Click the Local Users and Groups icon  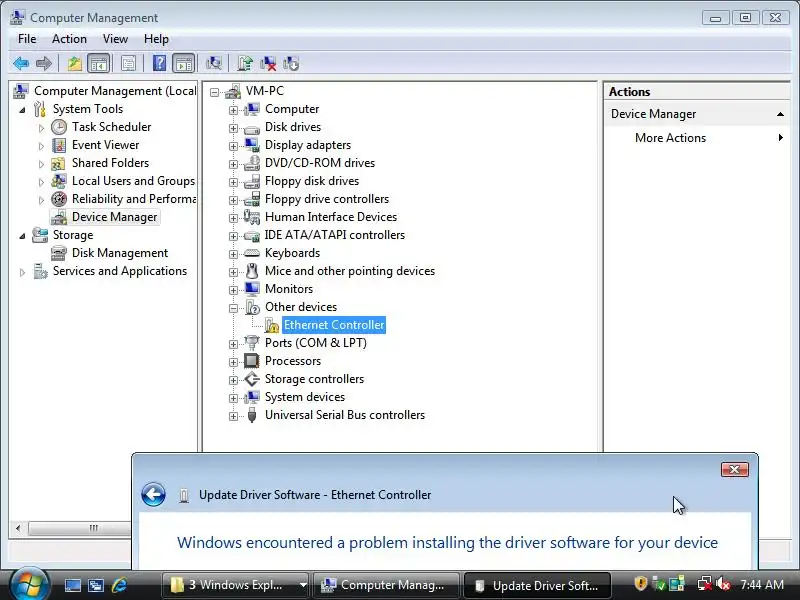click(59, 181)
